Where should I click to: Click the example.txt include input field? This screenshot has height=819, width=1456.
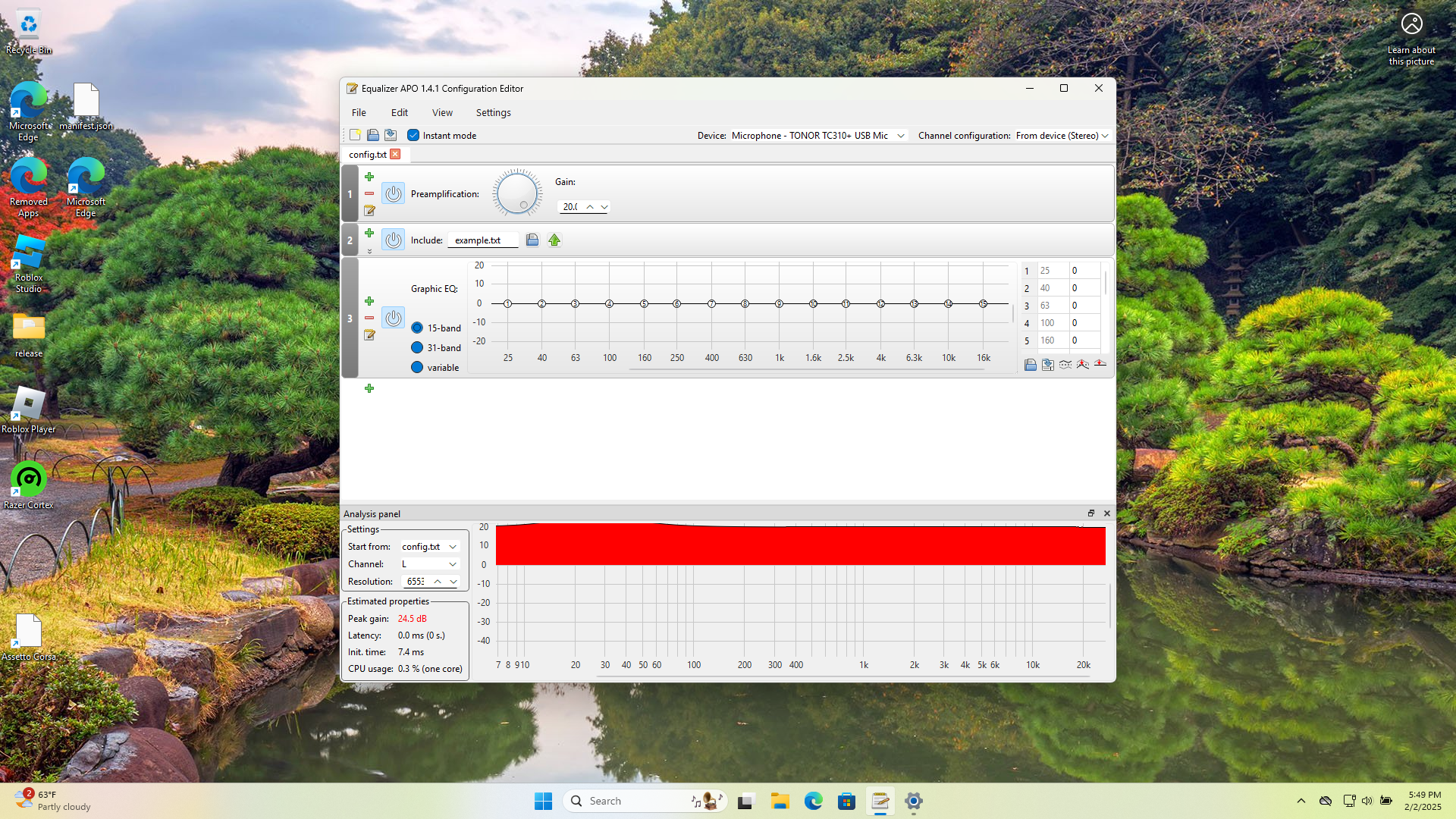[483, 240]
